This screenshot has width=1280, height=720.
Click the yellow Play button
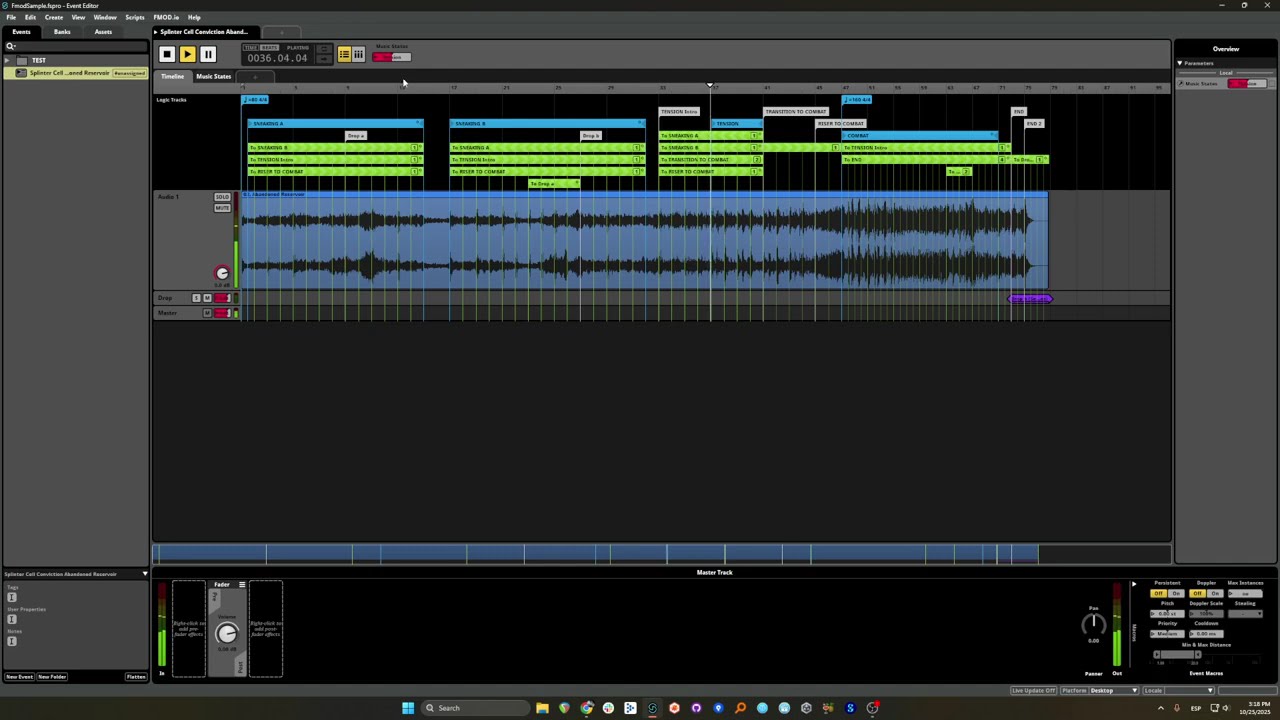pos(187,55)
